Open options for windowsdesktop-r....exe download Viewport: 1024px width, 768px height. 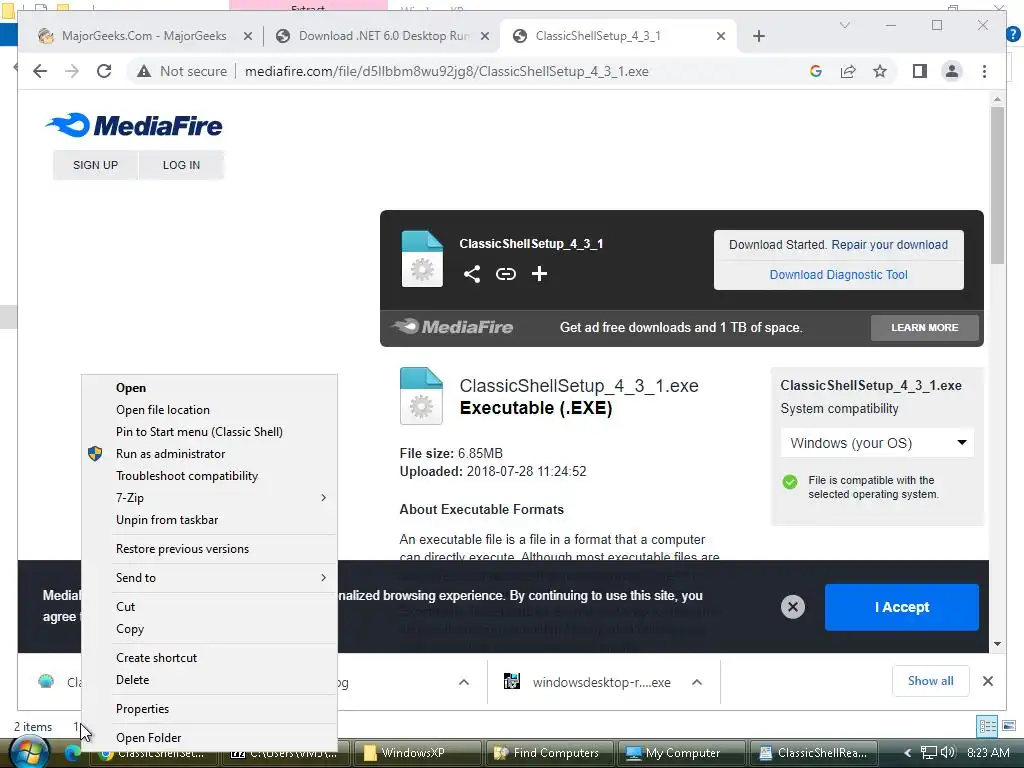[697, 682]
